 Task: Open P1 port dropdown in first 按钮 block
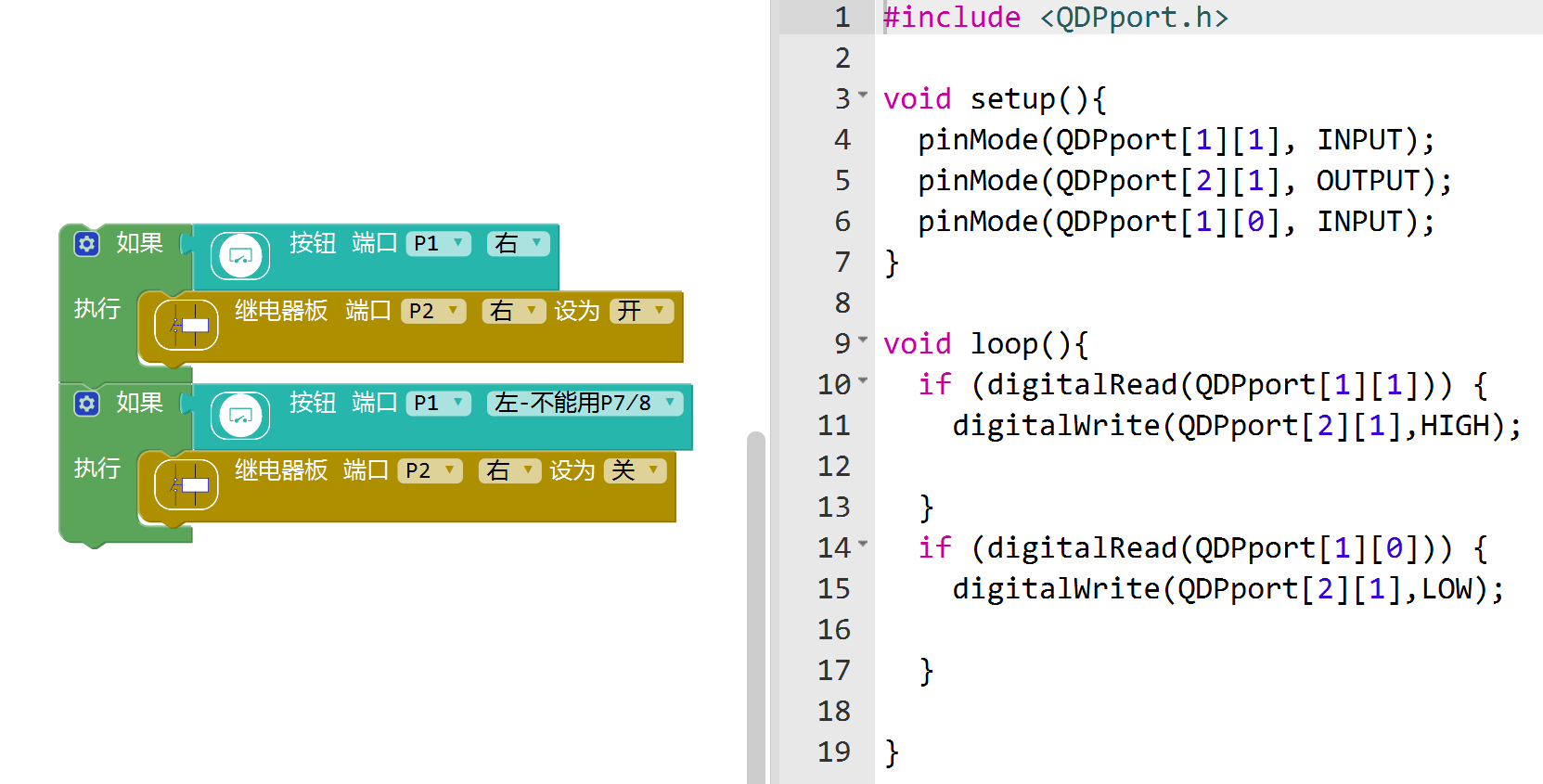(439, 244)
